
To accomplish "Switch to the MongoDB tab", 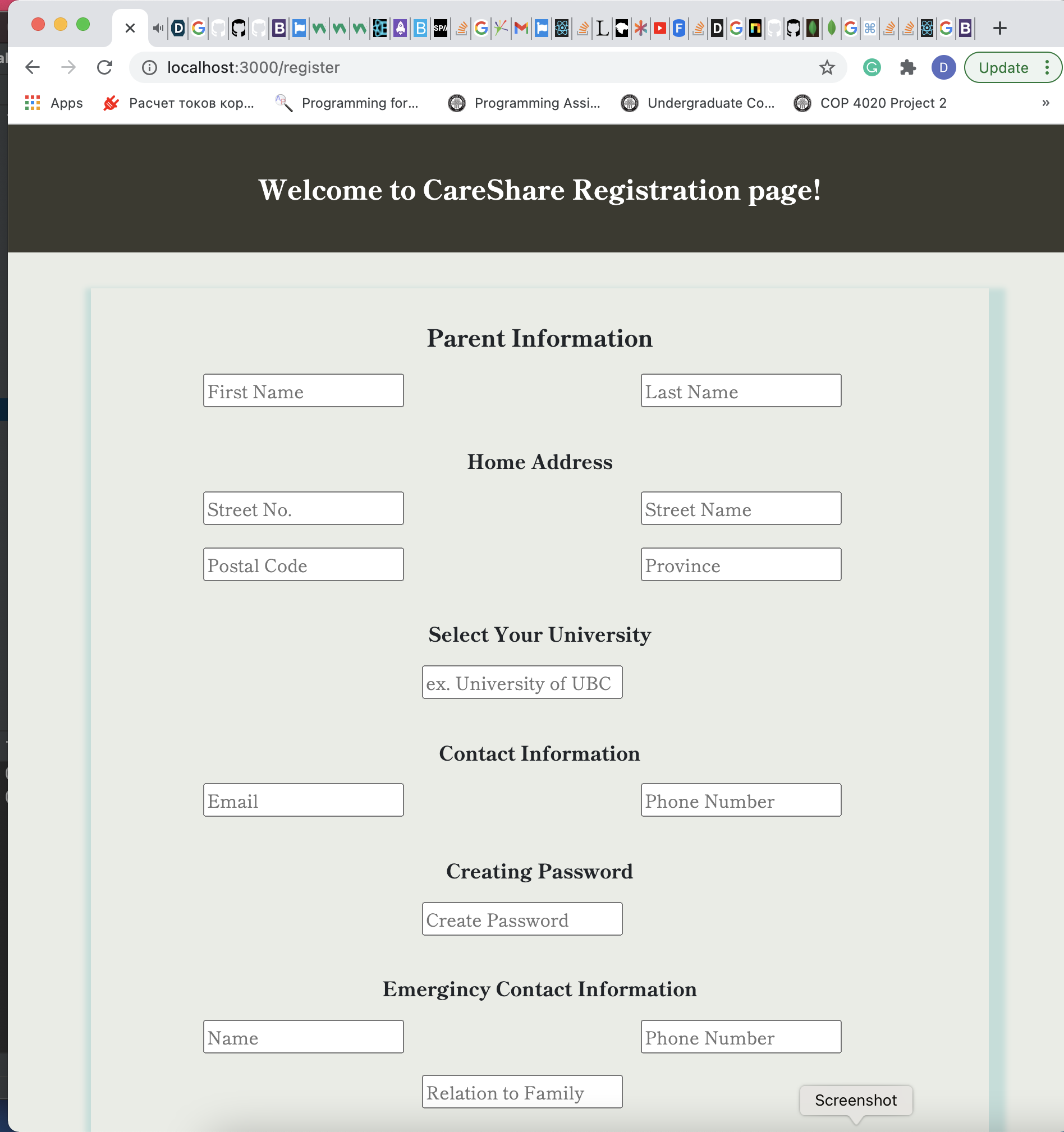I will (832, 27).
